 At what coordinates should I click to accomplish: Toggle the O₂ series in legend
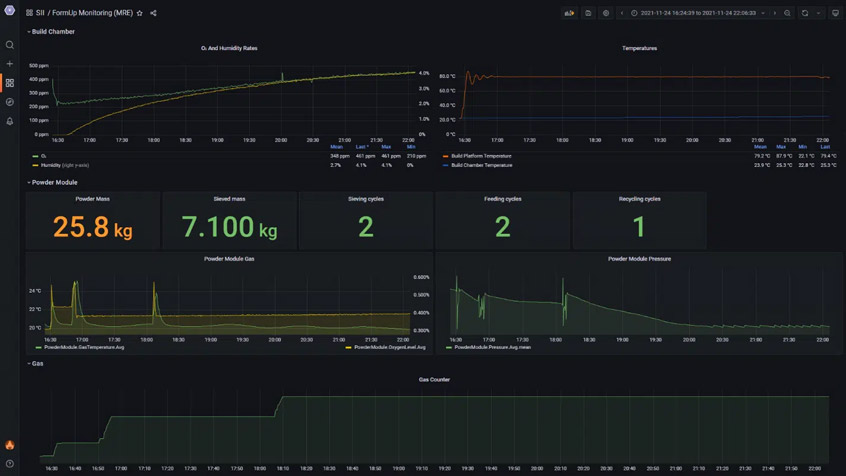coord(43,156)
